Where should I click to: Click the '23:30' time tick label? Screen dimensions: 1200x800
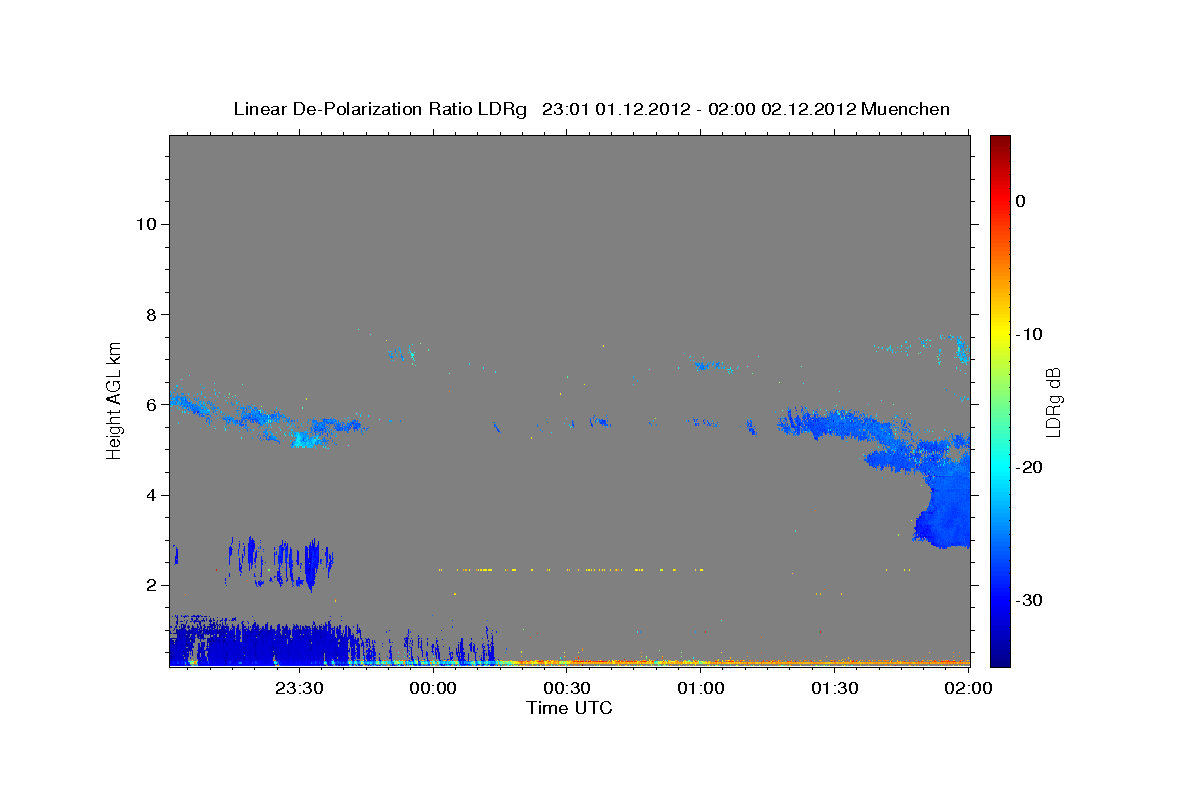[300, 688]
